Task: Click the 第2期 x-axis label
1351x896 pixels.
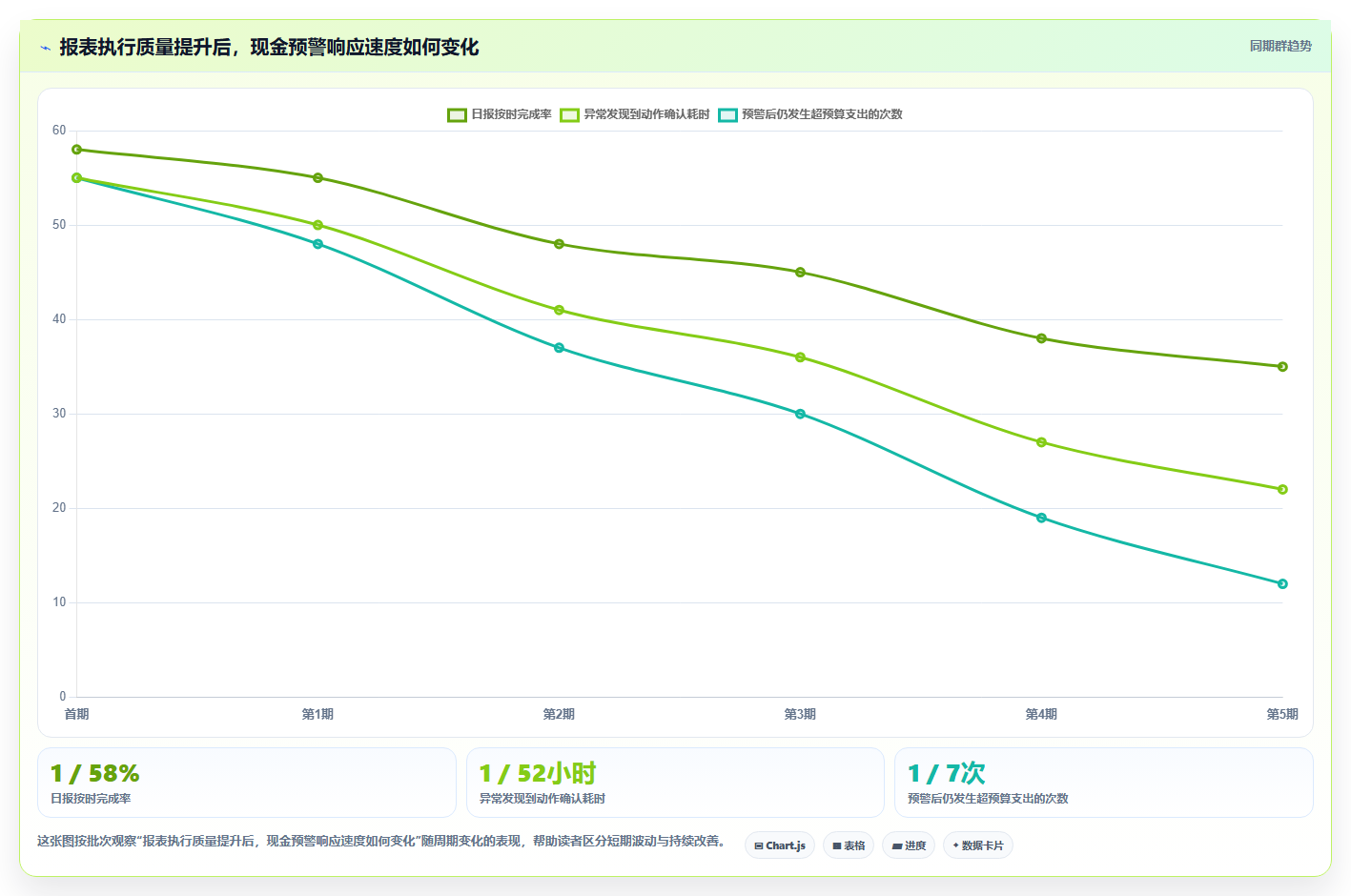Action: pyautogui.click(x=560, y=714)
